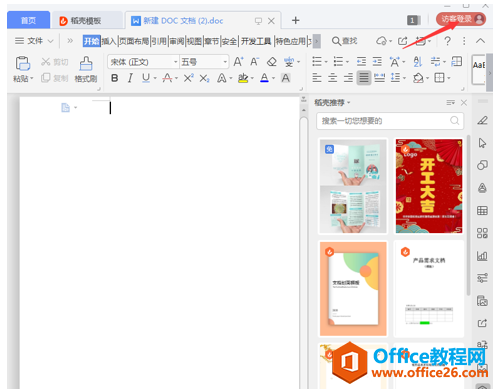Screen dimensions: 495x390
Task: Open the 开始 ribbon tab
Action: point(92,41)
